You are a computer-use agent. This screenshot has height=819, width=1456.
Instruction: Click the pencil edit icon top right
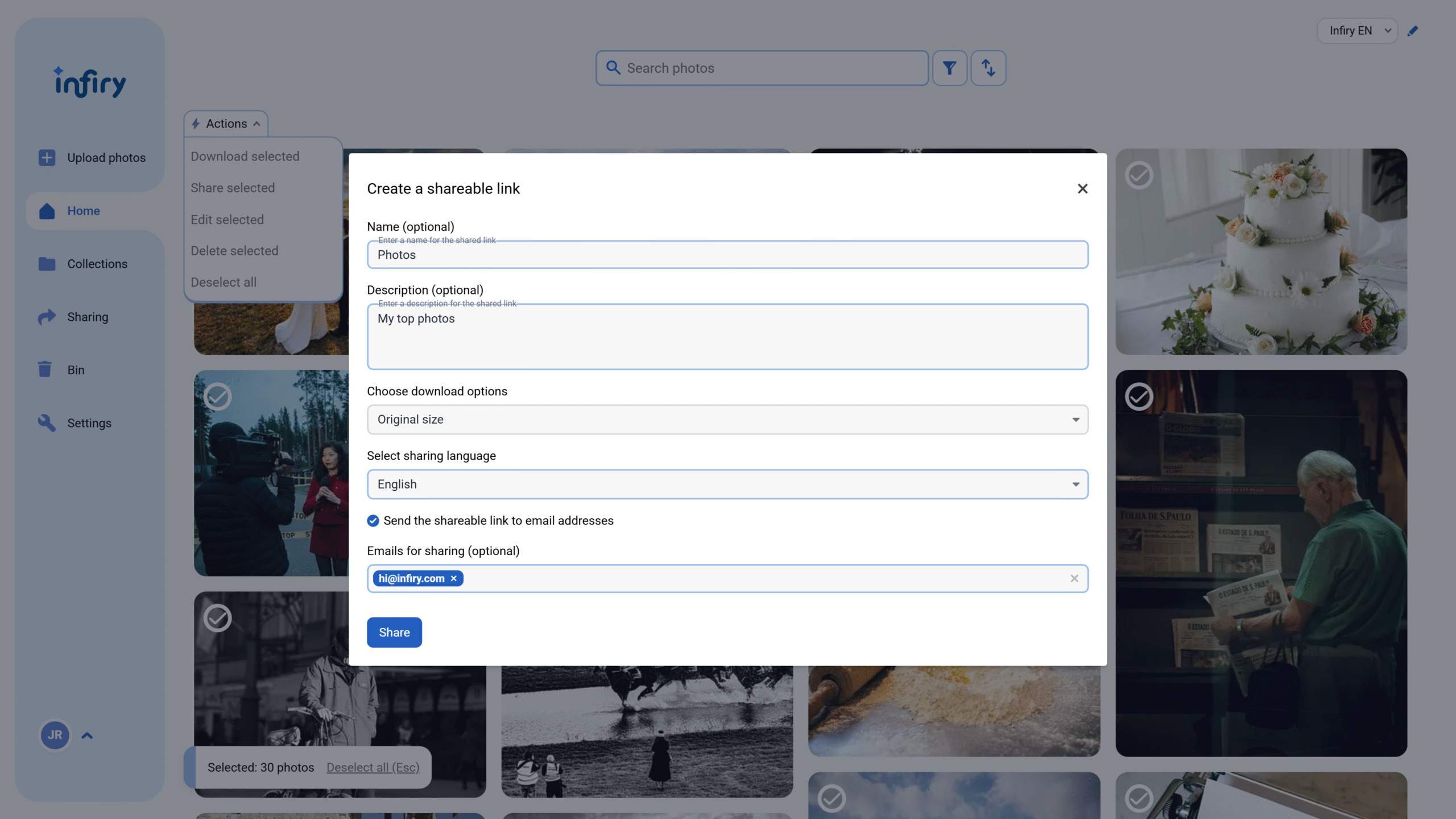1413,31
